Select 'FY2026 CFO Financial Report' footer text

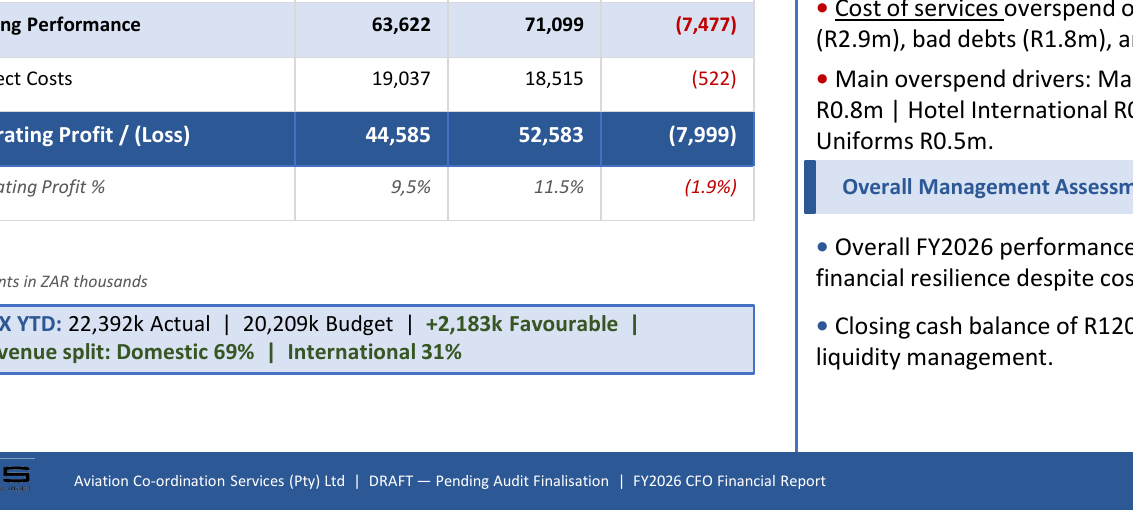pos(729,481)
